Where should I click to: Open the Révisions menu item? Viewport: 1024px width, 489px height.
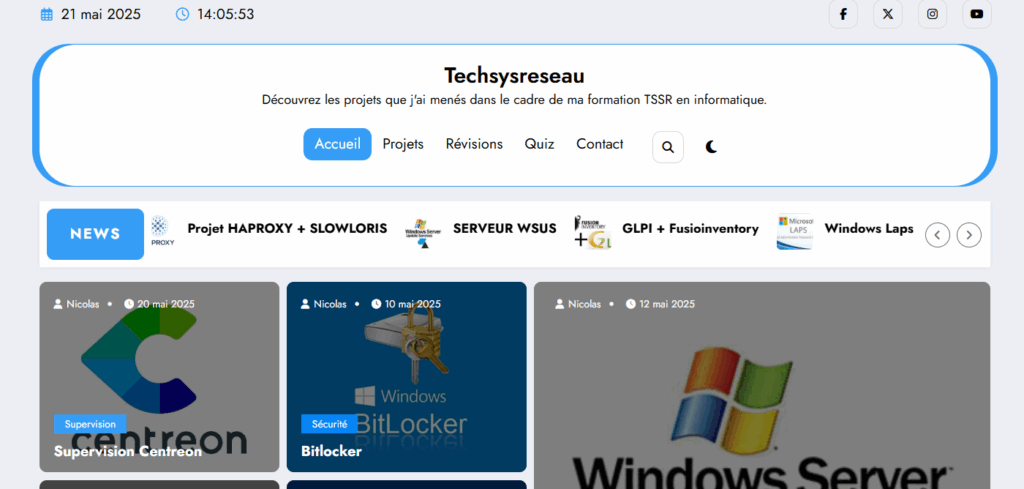tap(474, 144)
